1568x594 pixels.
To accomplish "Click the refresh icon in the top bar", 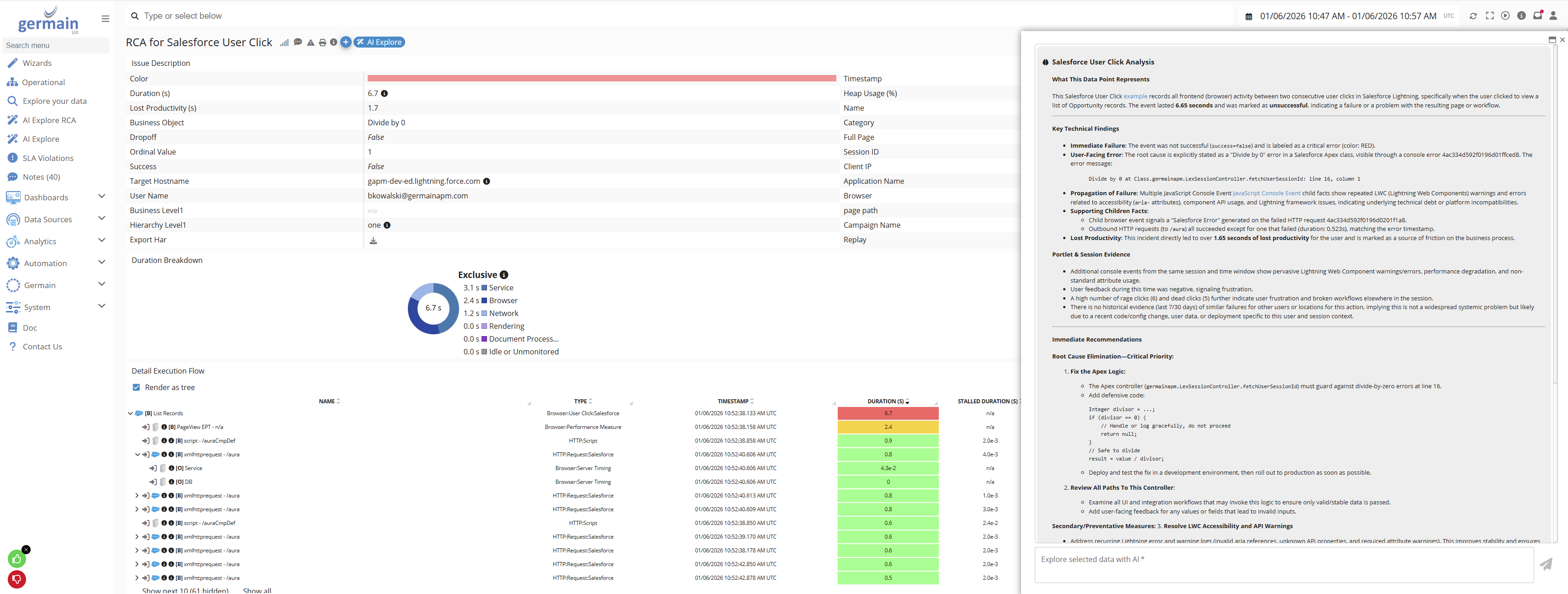I will (x=1473, y=16).
